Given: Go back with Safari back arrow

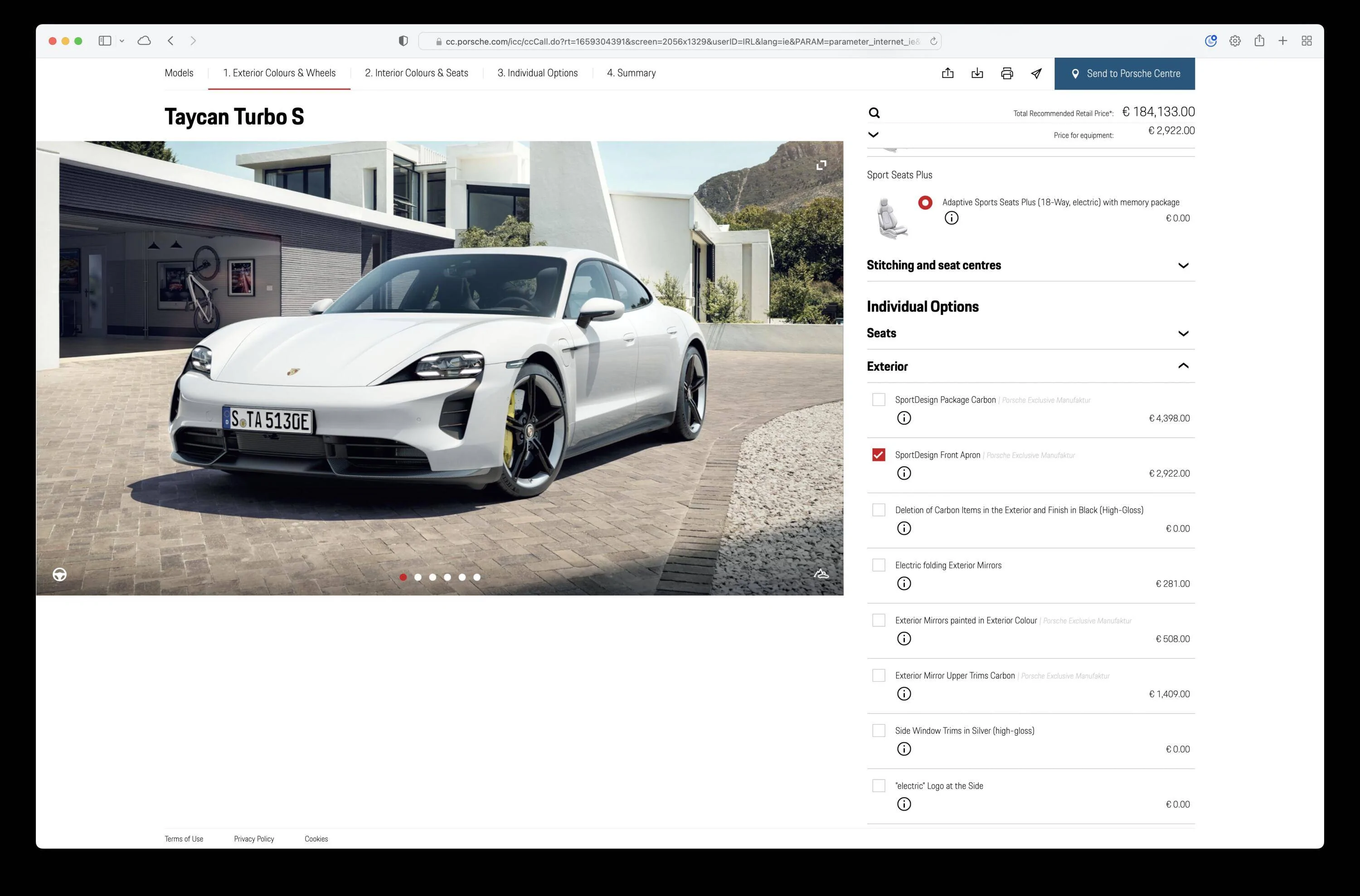Looking at the screenshot, I should [x=170, y=41].
